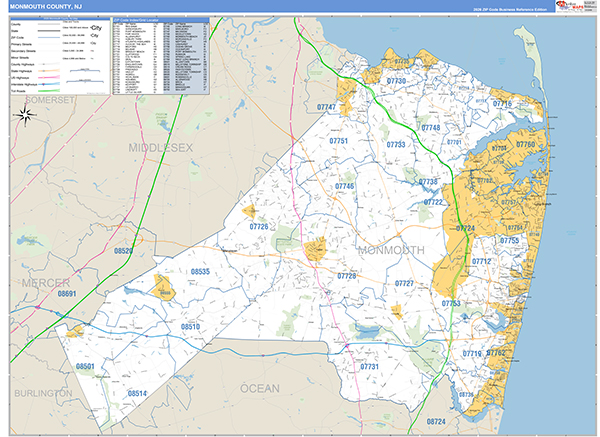Select ZIP code 07730 label

tap(396, 81)
